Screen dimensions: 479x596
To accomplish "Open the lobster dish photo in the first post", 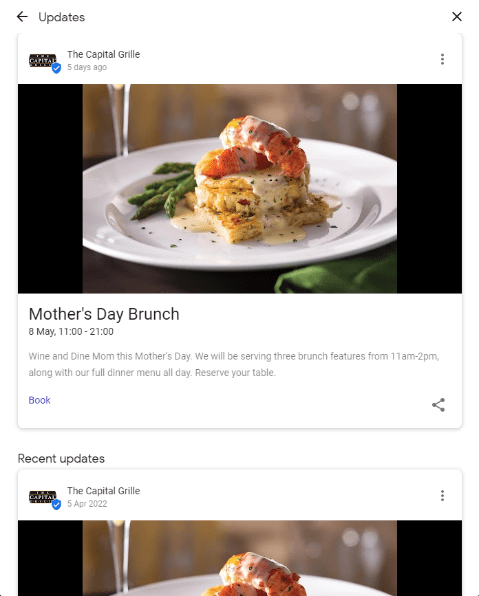I will pyautogui.click(x=240, y=189).
